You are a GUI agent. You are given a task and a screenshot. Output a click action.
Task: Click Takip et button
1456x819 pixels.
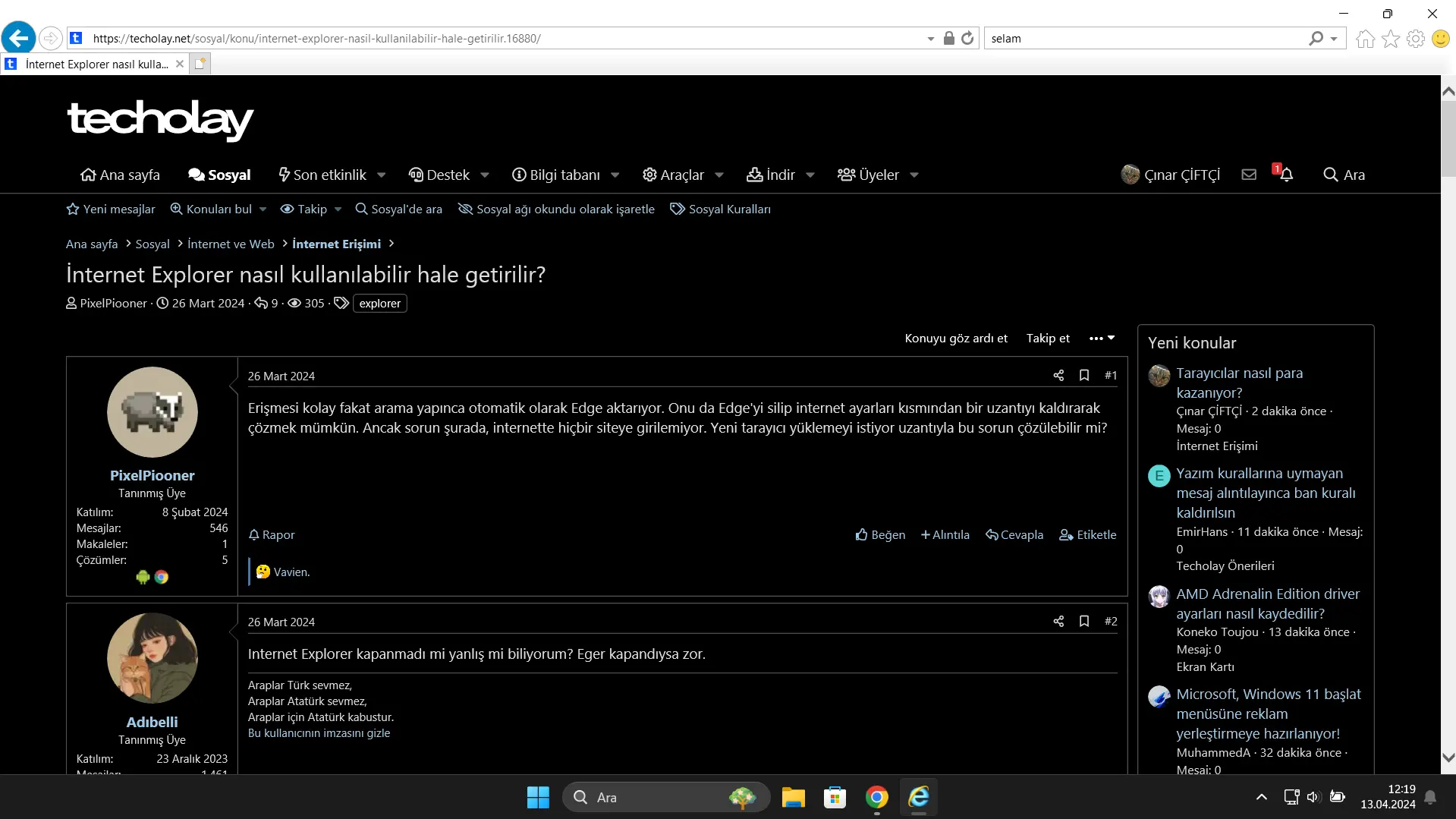click(x=1048, y=339)
